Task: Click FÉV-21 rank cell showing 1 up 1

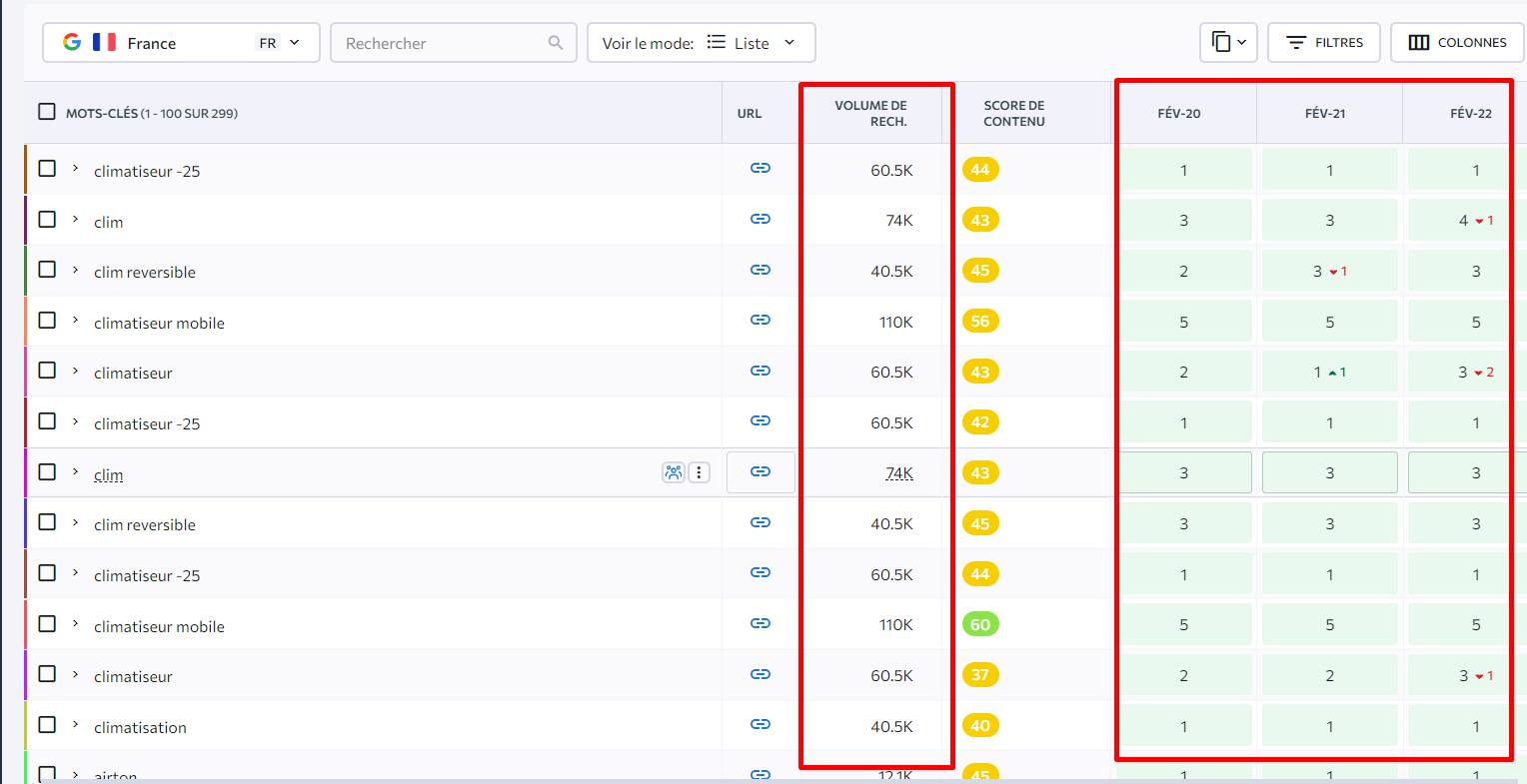Action: [1330, 372]
